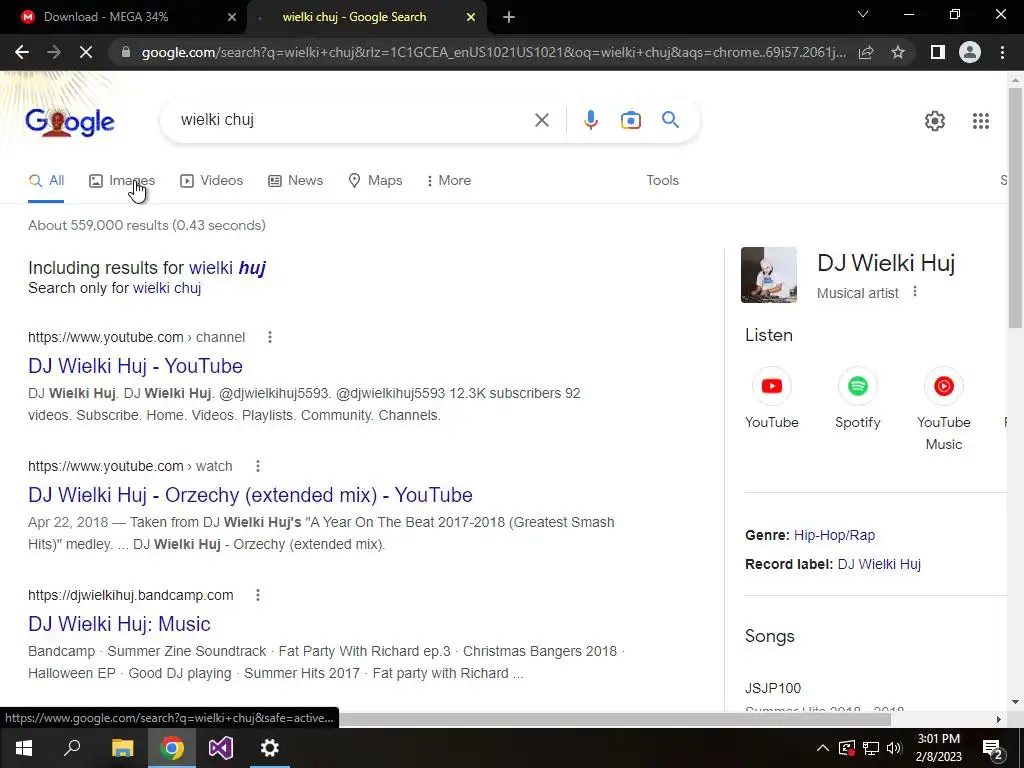Listen on YouTube Music icon
The height and width of the screenshot is (768, 1024).
coord(944,386)
